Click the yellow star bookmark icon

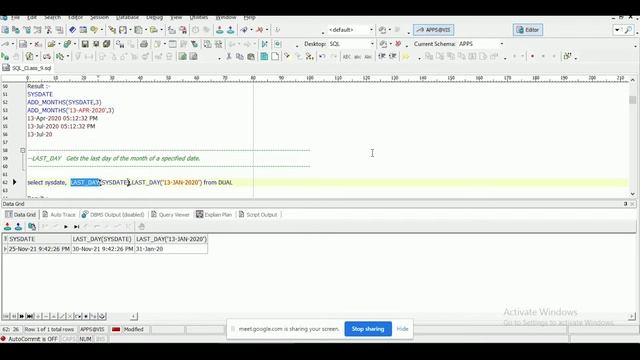tap(406, 56)
